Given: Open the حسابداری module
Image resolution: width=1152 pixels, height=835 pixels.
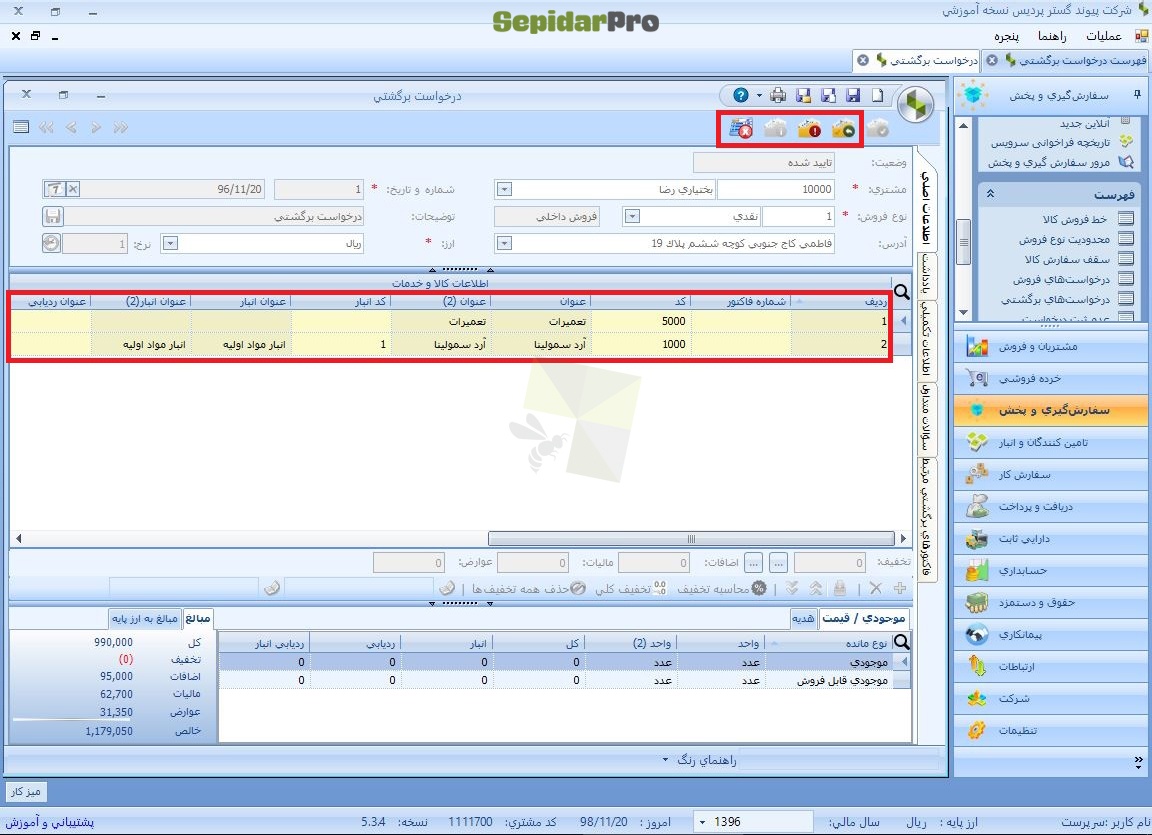Looking at the screenshot, I should (1051, 570).
